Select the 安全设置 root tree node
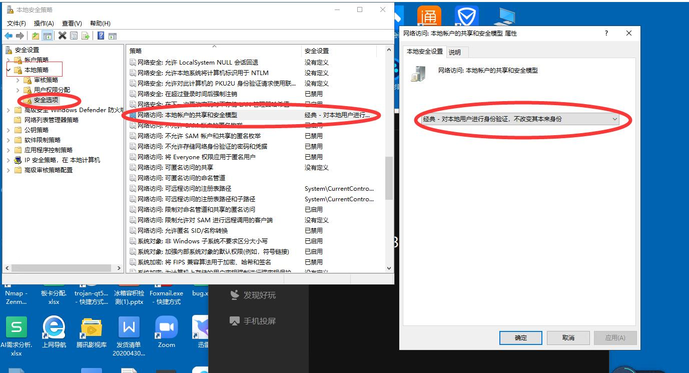 [x=27, y=50]
